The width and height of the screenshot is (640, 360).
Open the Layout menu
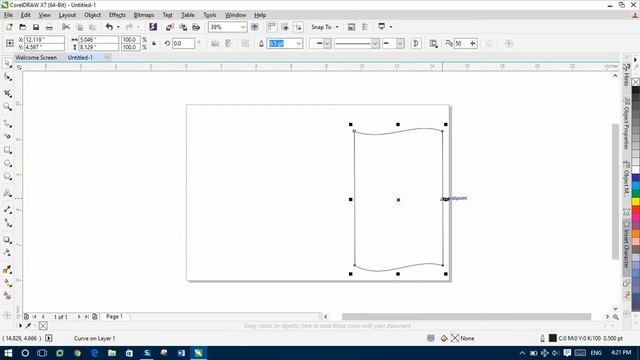click(x=67, y=15)
